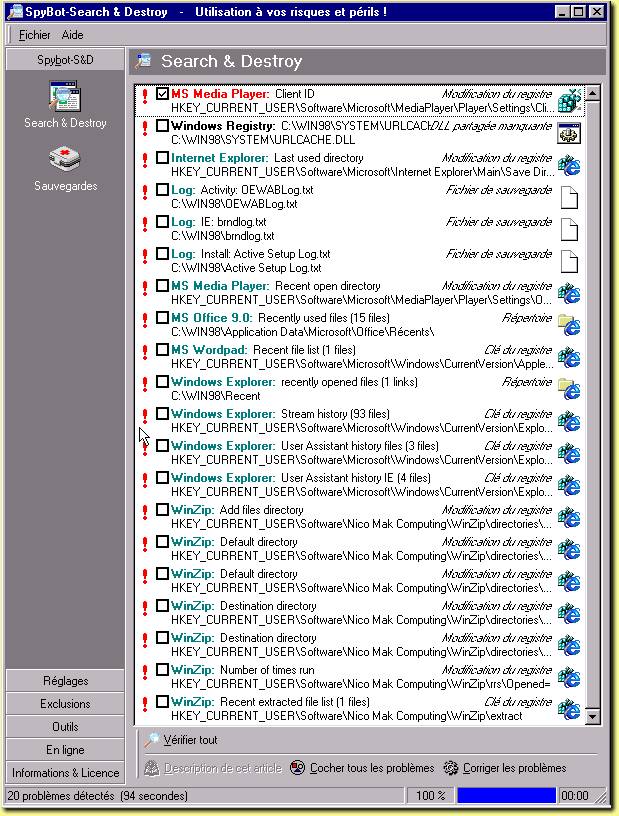Click the folder icon on MS Office 9.0 row
Viewport: 619px width, 816px height.
(569, 326)
